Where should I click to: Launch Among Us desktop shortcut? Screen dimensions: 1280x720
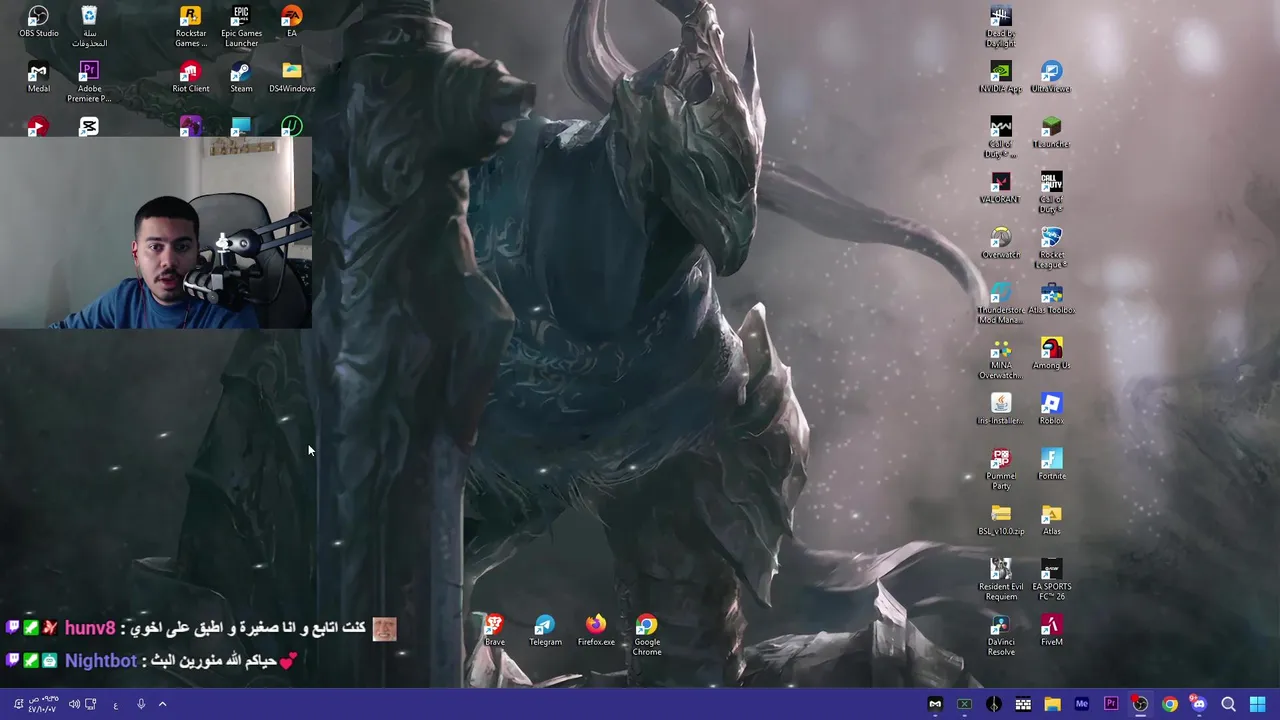(x=1050, y=353)
